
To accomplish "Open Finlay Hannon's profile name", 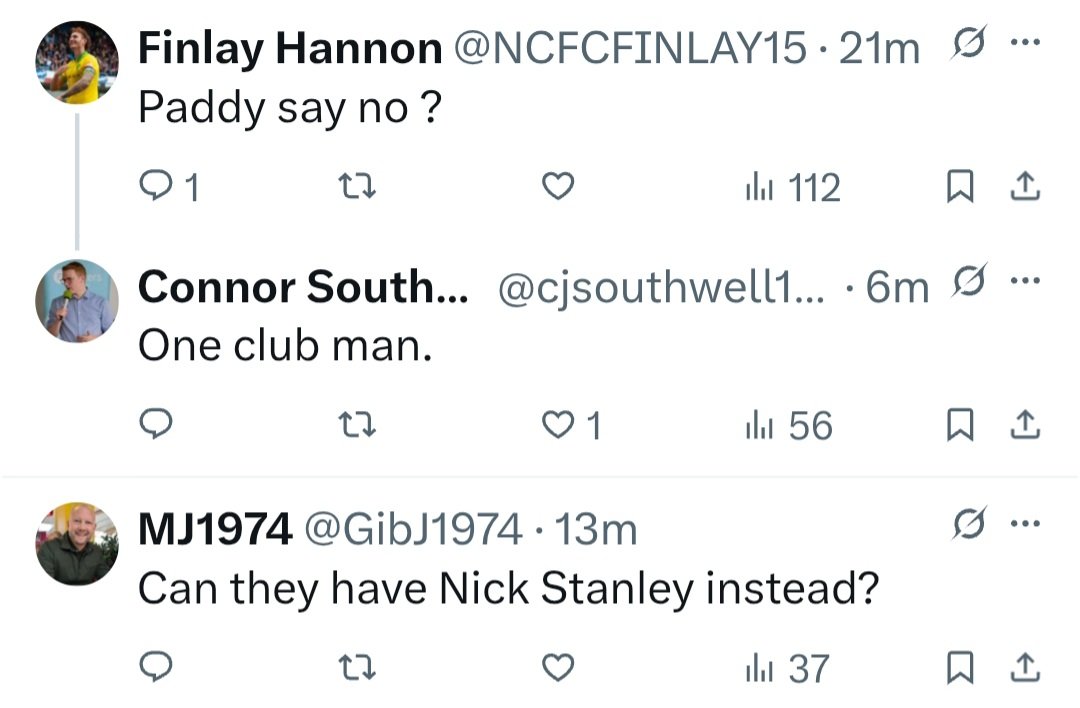I will point(289,47).
